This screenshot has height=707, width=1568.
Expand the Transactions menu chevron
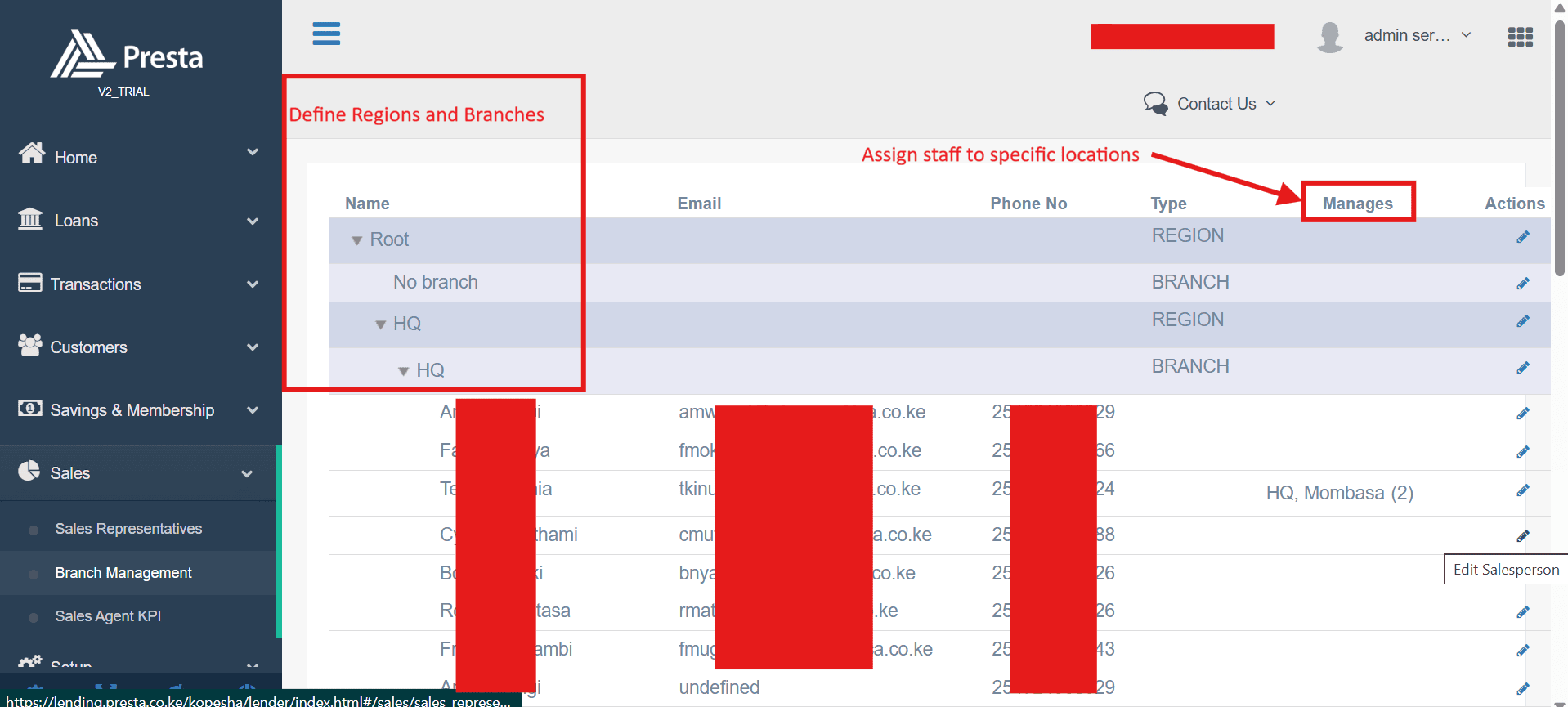pyautogui.click(x=253, y=284)
